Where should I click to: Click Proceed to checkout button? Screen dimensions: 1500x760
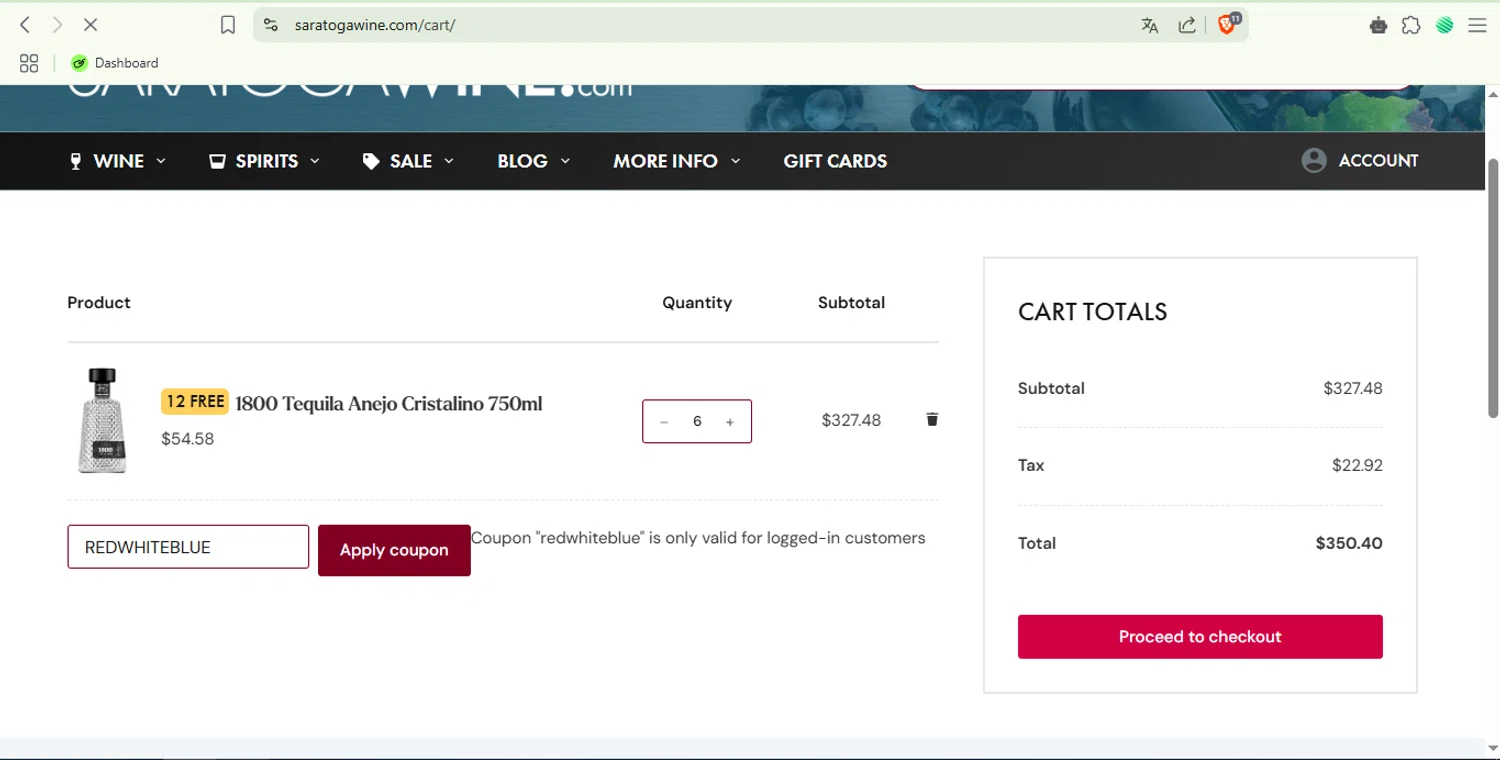click(1200, 637)
